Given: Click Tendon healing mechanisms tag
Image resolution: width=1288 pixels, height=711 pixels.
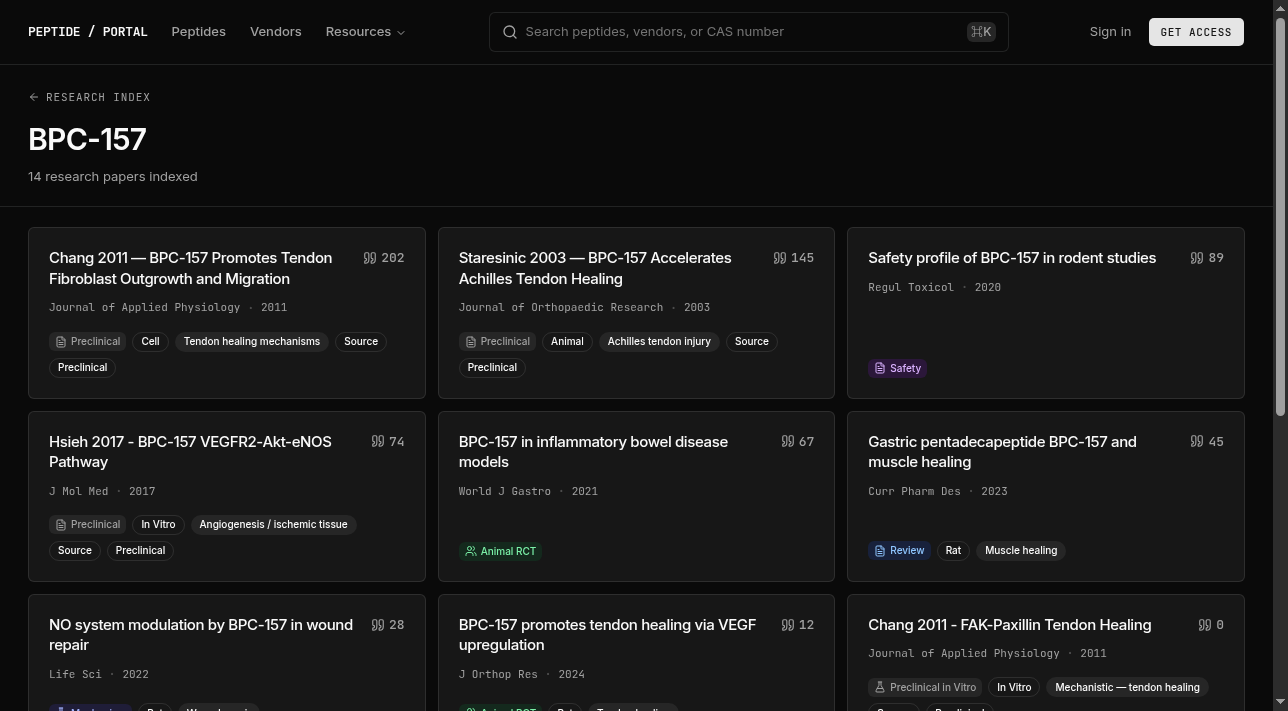Looking at the screenshot, I should [252, 342].
